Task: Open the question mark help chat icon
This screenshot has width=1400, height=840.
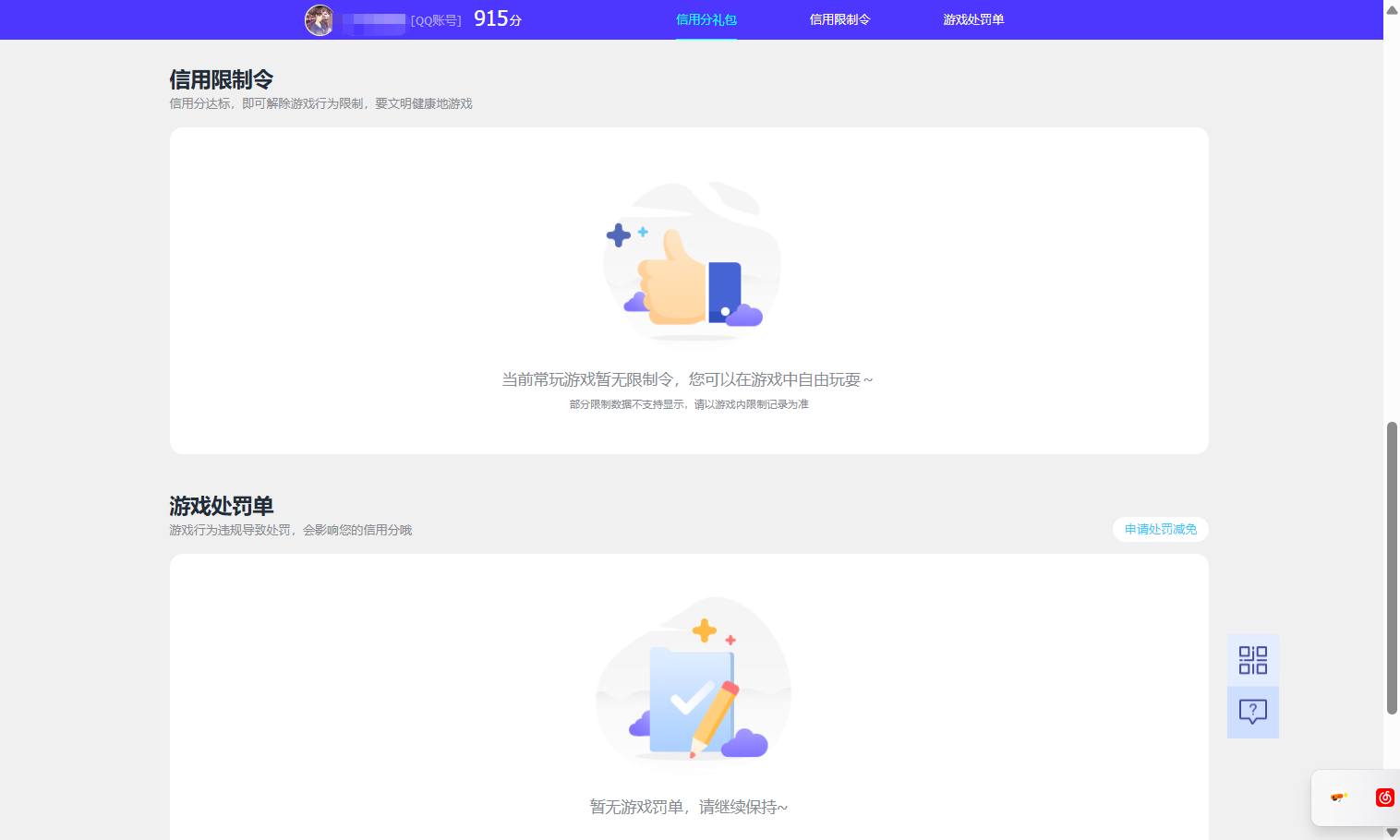Action: pos(1253,712)
